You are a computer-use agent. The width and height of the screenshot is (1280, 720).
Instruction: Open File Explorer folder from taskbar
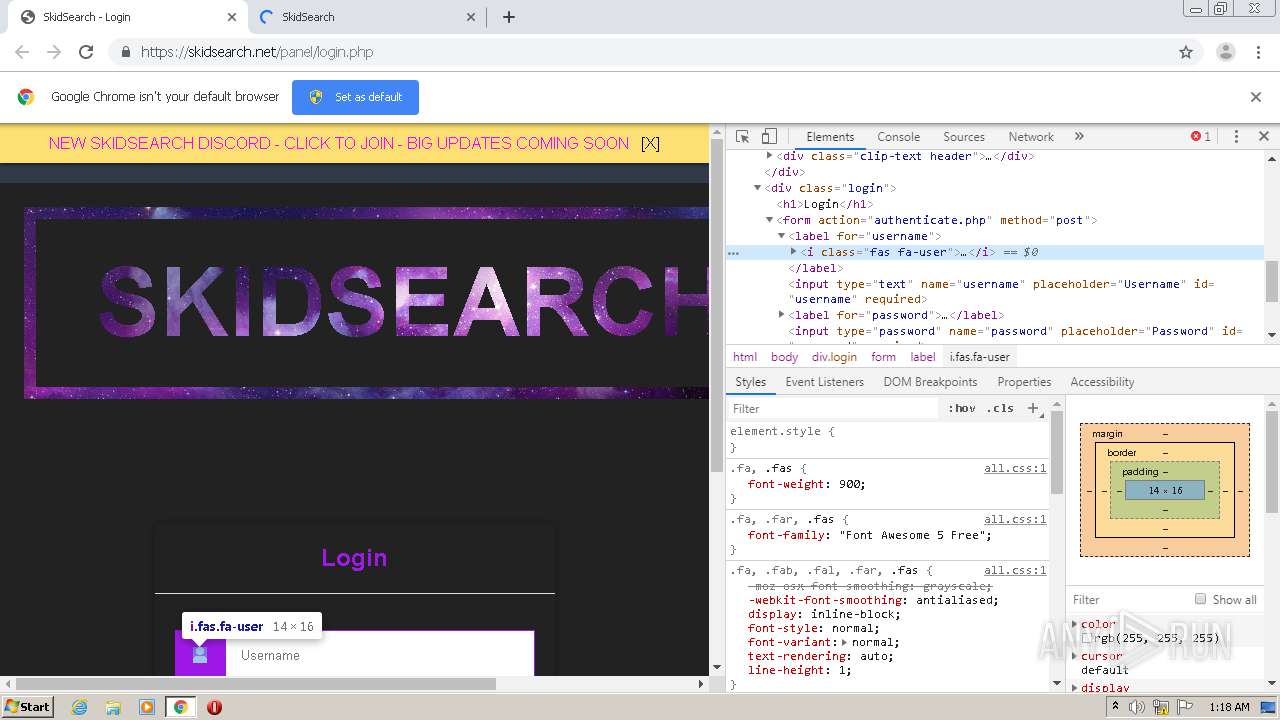point(113,707)
